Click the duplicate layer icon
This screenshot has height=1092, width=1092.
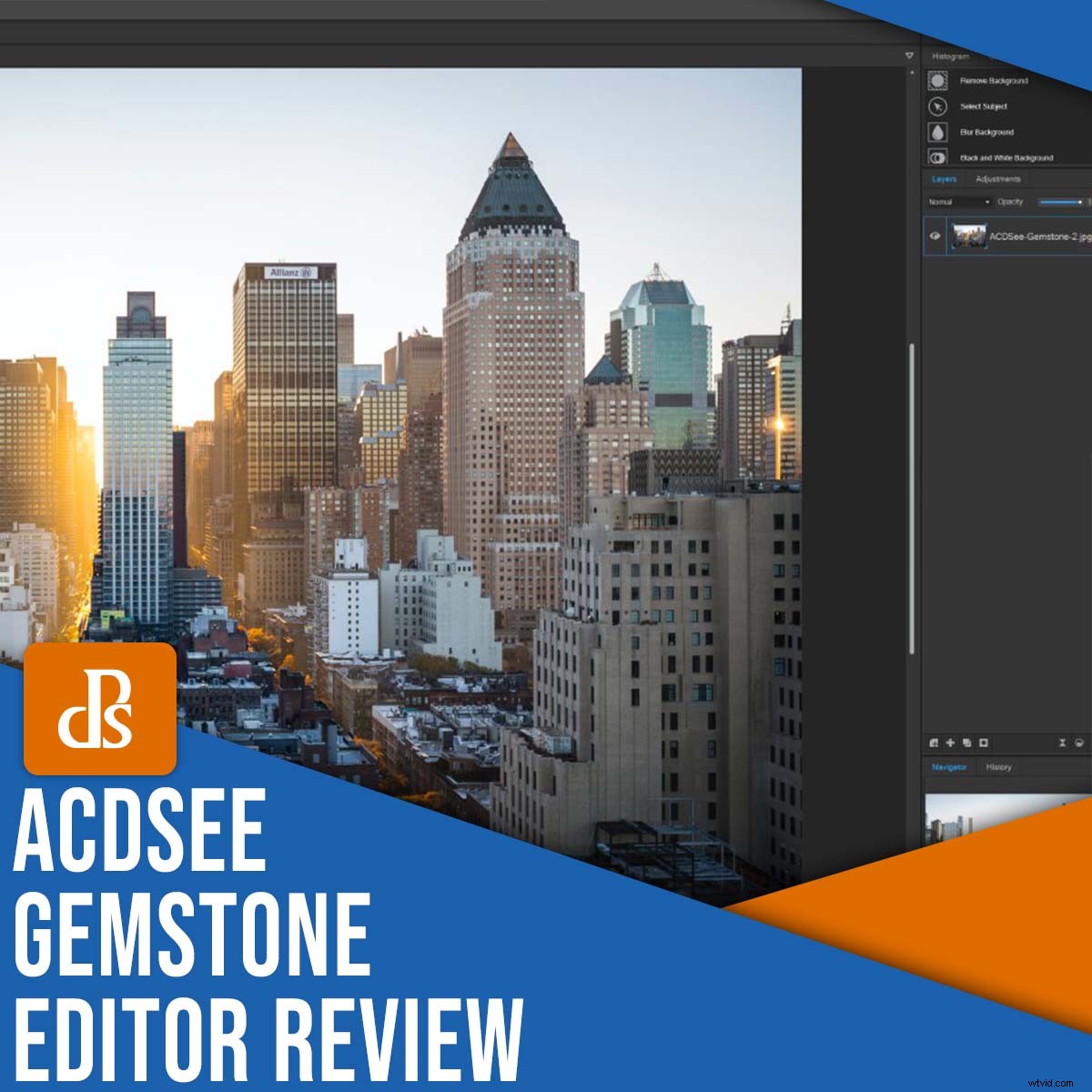tap(968, 743)
